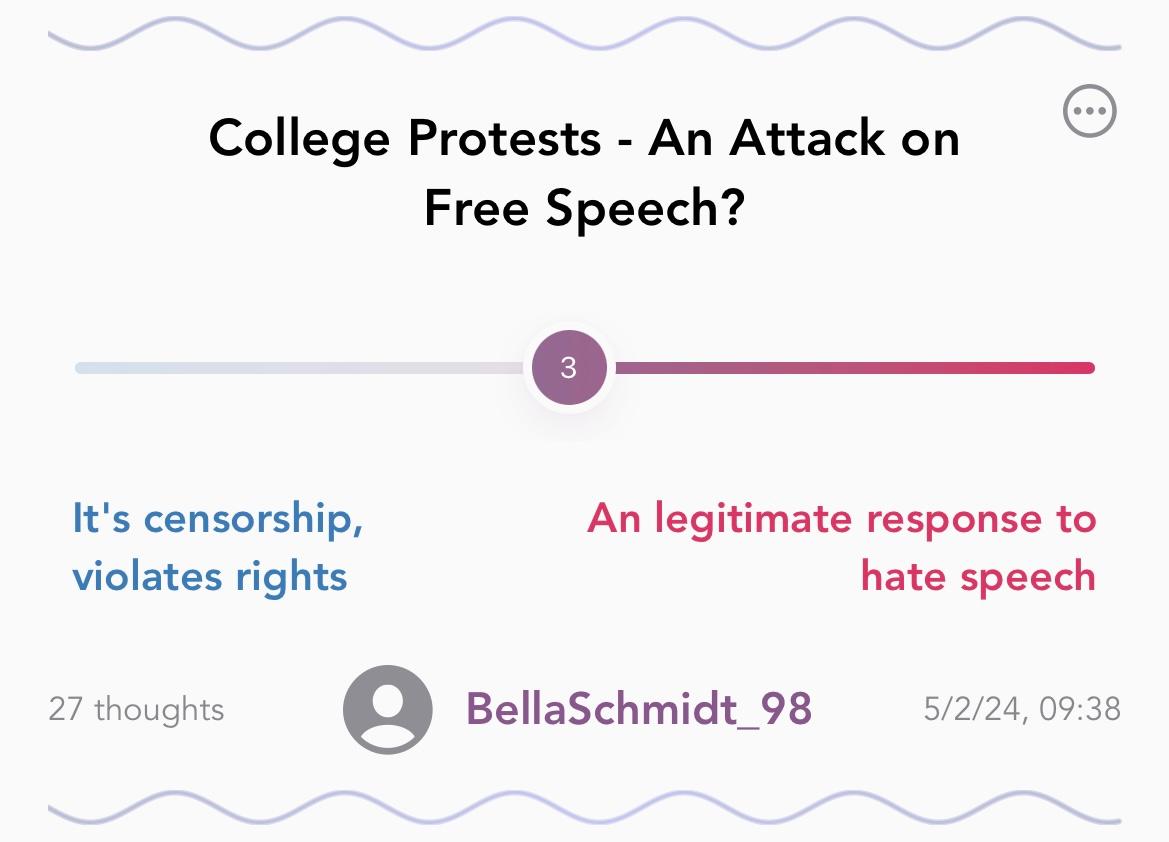The width and height of the screenshot is (1169, 842).
Task: Tap the word "censorship" in blue text
Action: [248, 518]
